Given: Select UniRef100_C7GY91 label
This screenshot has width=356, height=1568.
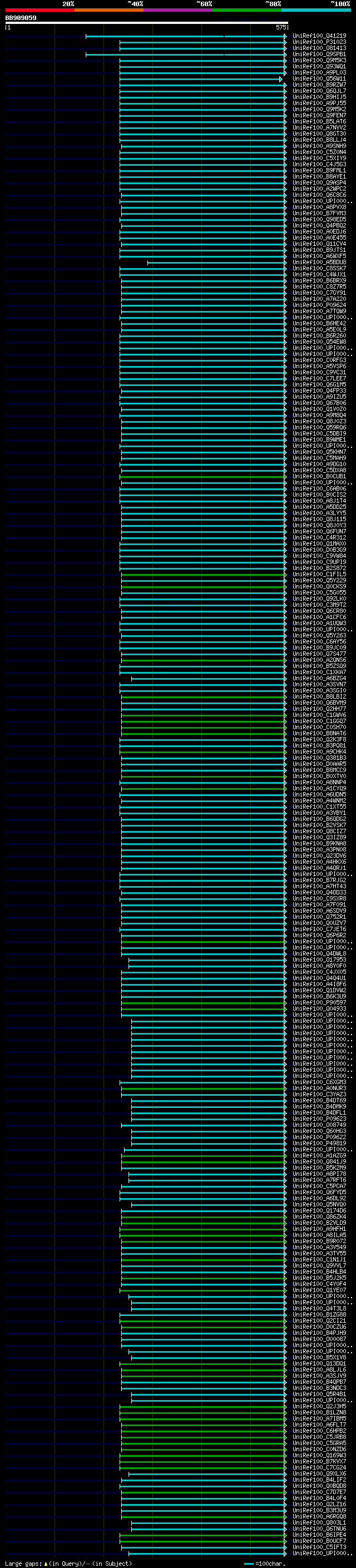Looking at the screenshot, I should point(319,293).
